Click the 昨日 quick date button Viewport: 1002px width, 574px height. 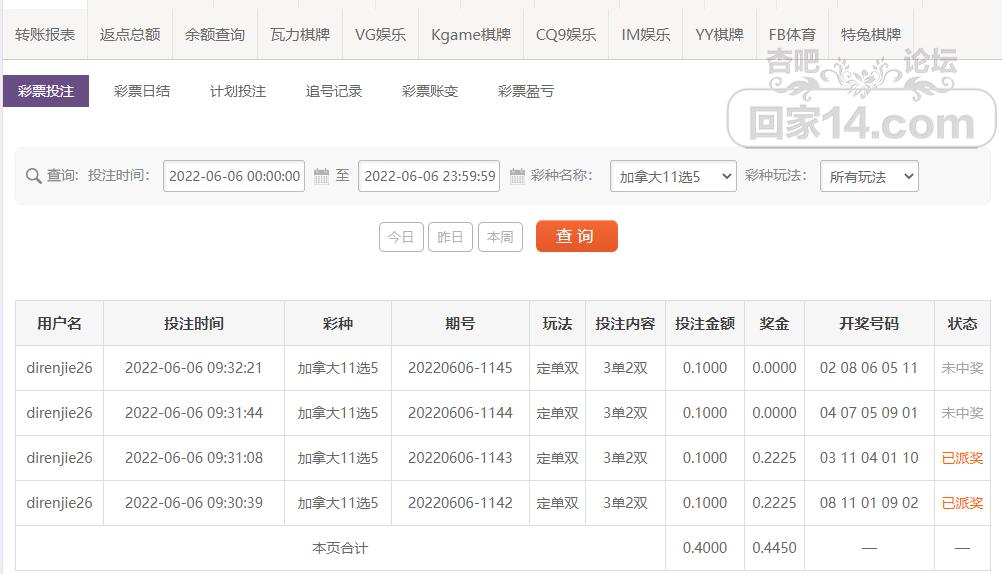click(451, 237)
